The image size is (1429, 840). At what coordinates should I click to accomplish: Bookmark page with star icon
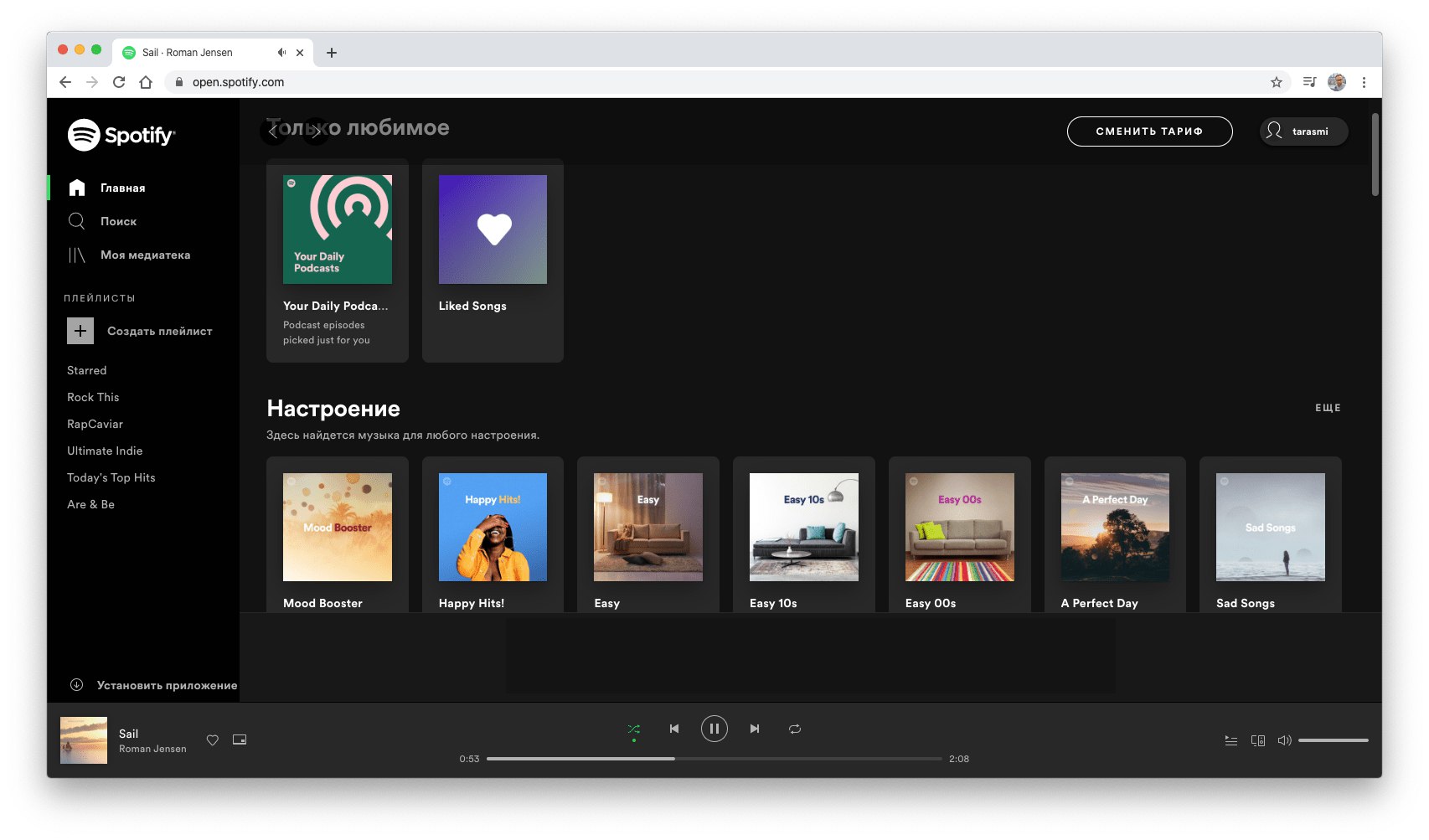[1277, 82]
